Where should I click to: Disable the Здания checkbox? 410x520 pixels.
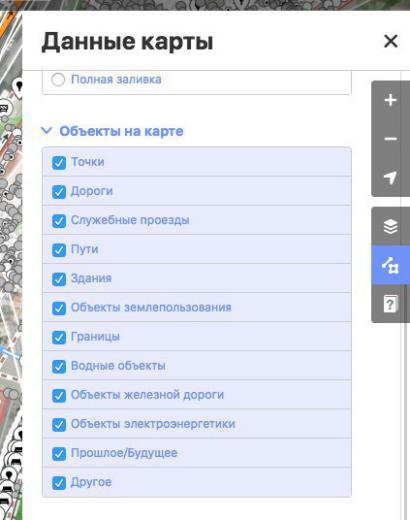[59, 279]
